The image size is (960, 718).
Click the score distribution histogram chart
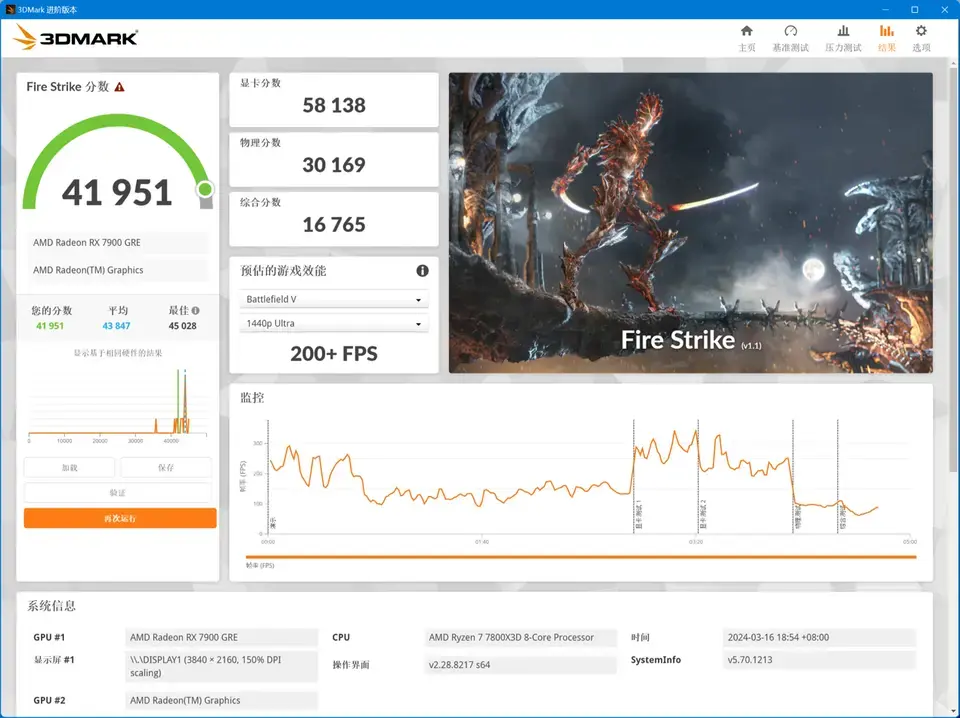point(118,404)
